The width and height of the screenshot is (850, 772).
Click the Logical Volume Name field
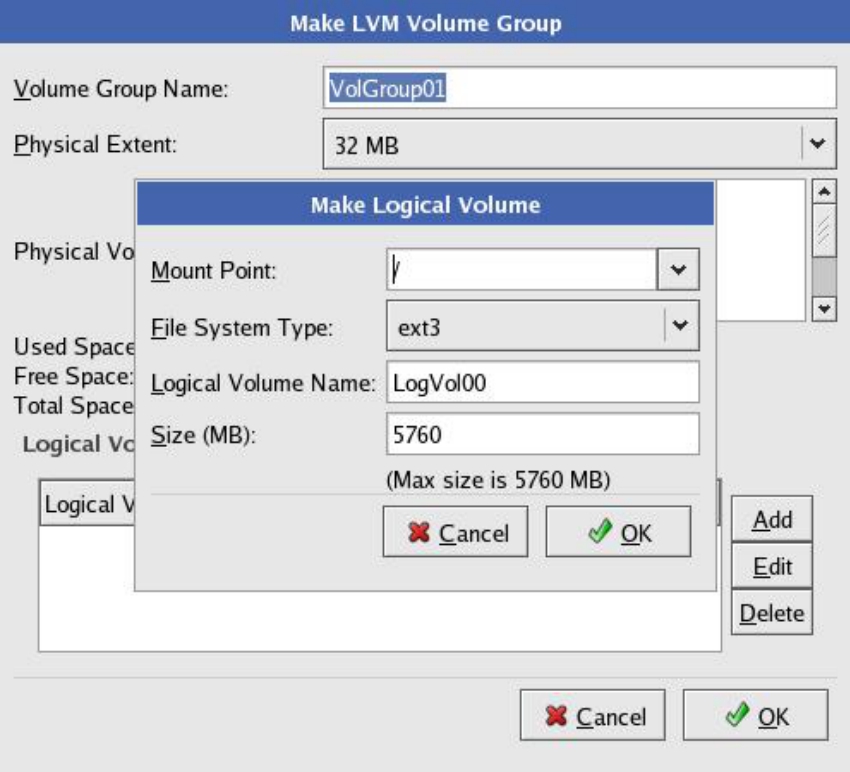pyautogui.click(x=542, y=382)
